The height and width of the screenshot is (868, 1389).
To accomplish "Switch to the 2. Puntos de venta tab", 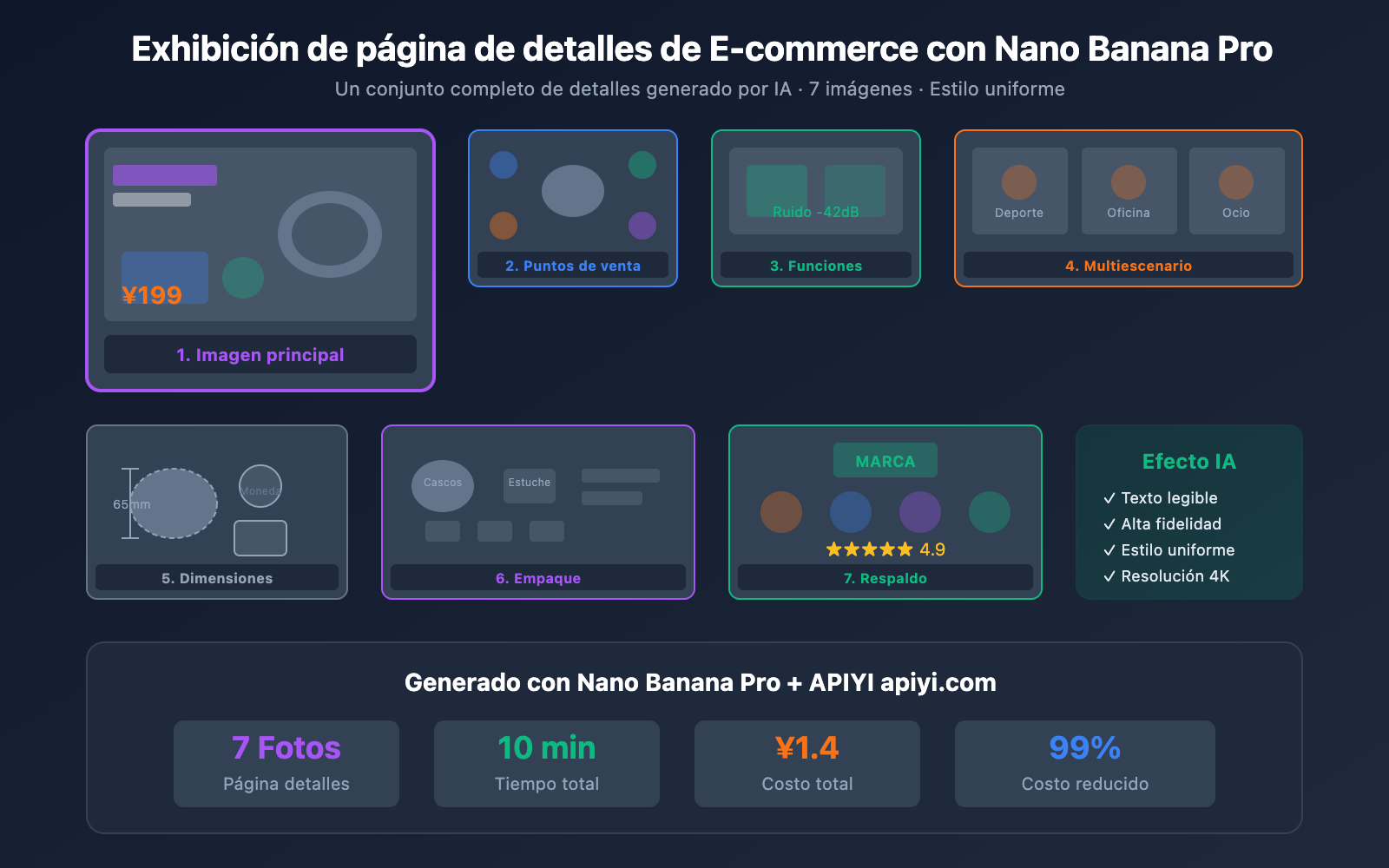I will (x=572, y=266).
